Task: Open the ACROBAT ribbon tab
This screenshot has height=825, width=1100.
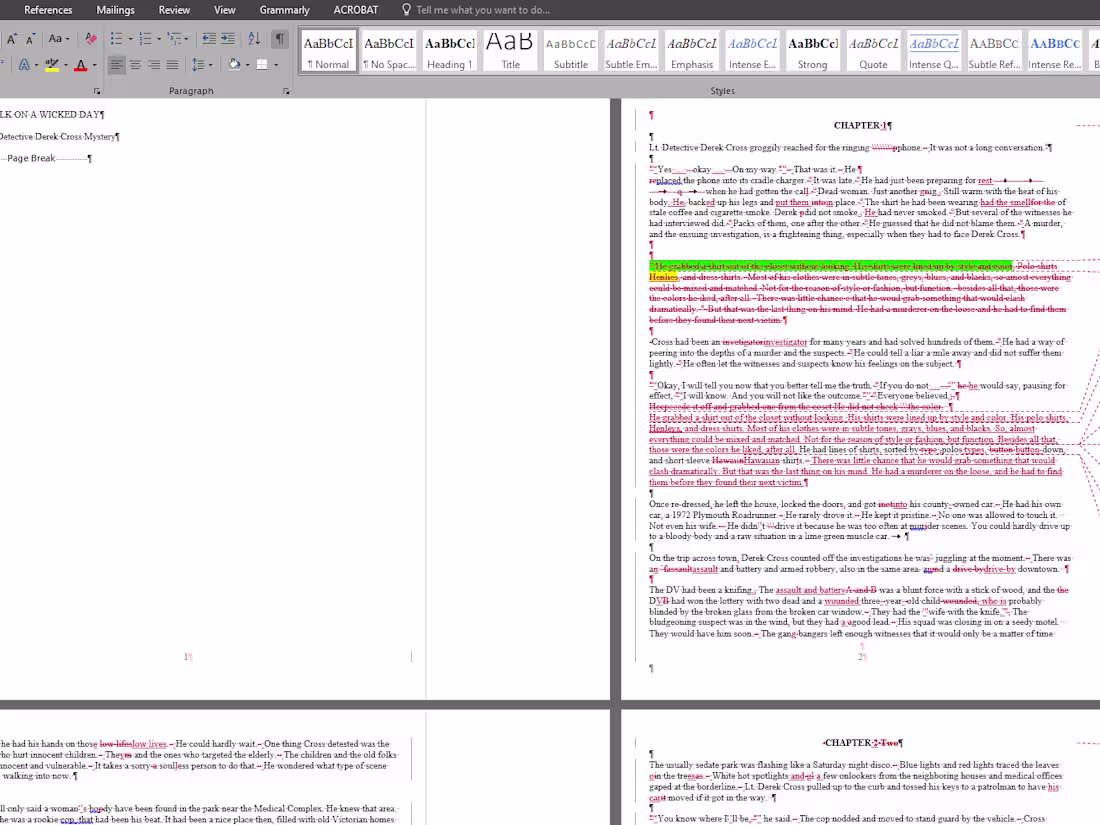Action: [x=359, y=10]
